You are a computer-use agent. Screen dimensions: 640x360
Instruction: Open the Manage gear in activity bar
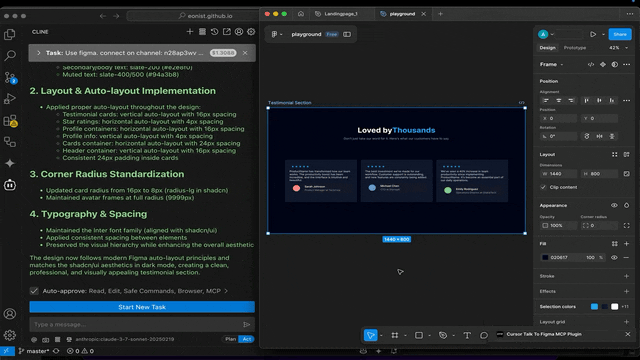point(10,336)
